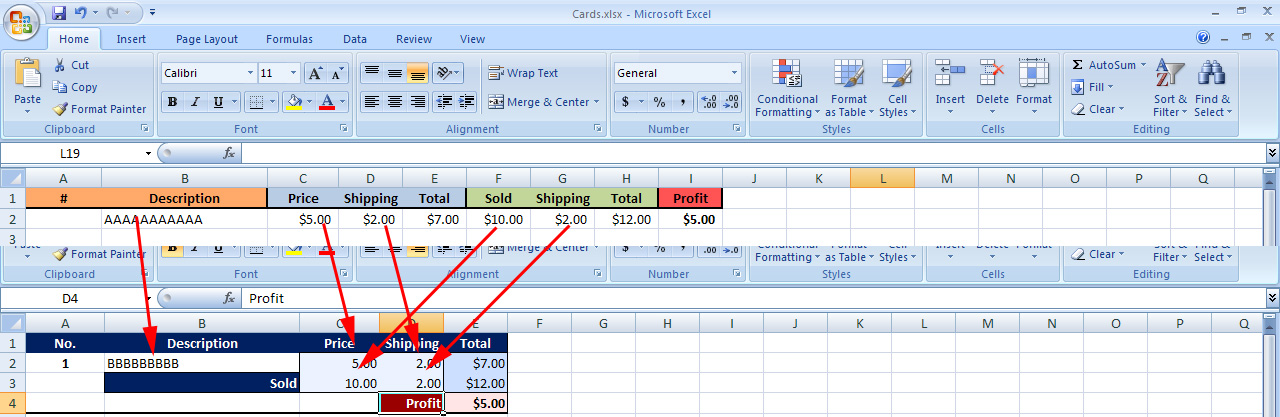Open Conditional Formatting in Styles group
Screen dimensions: 1280x417
(787, 75)
